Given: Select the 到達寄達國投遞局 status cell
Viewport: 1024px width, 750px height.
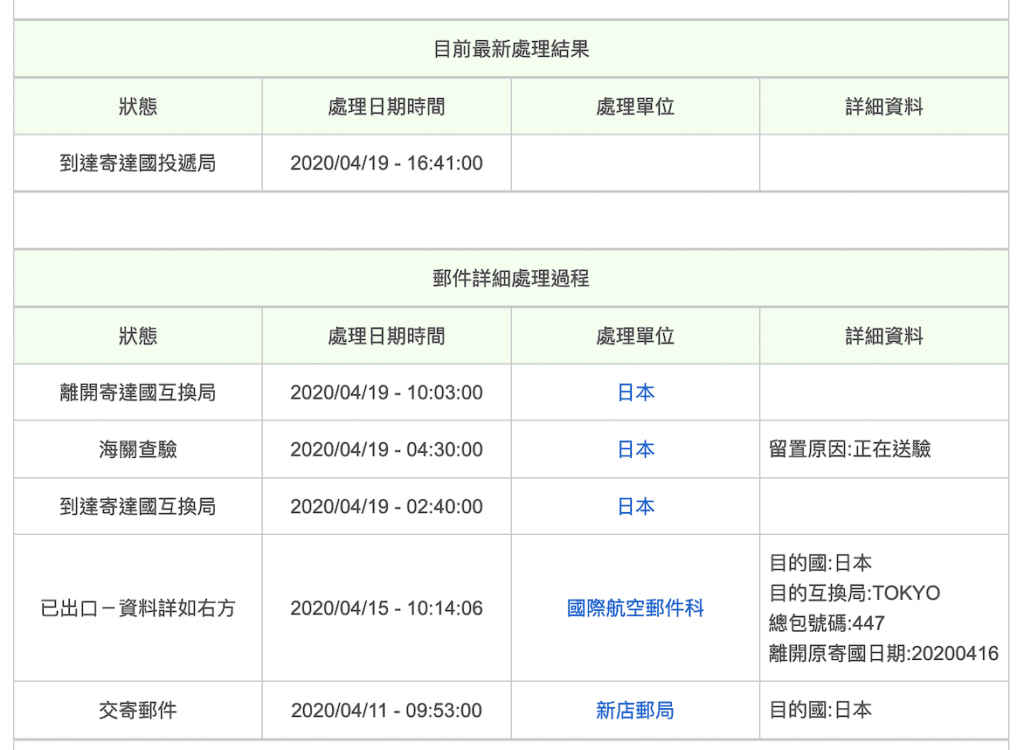Looking at the screenshot, I should point(136,163).
